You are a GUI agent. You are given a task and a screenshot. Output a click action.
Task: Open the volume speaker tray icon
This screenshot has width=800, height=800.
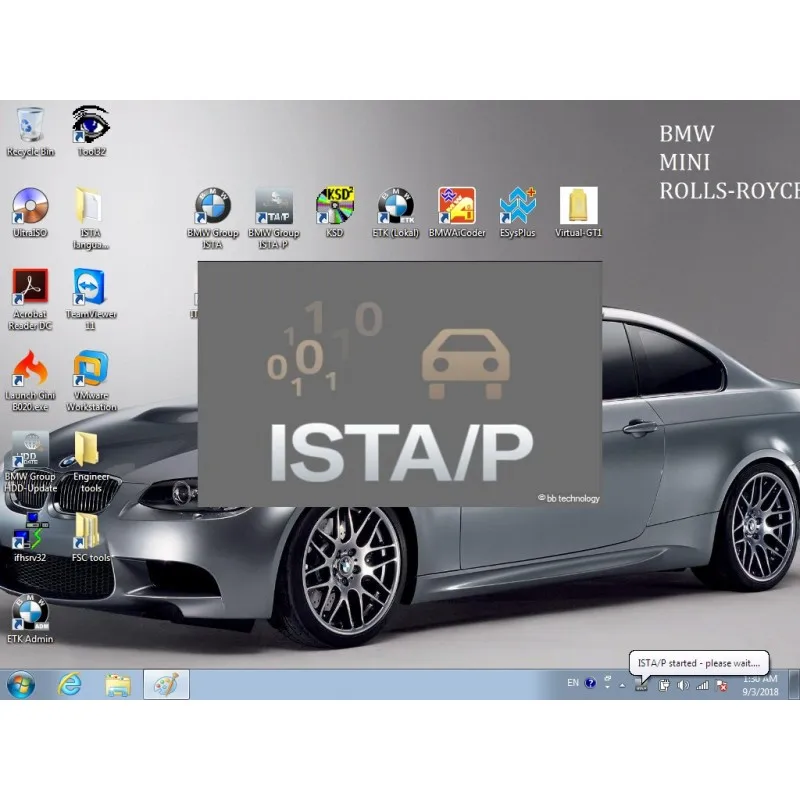[683, 686]
